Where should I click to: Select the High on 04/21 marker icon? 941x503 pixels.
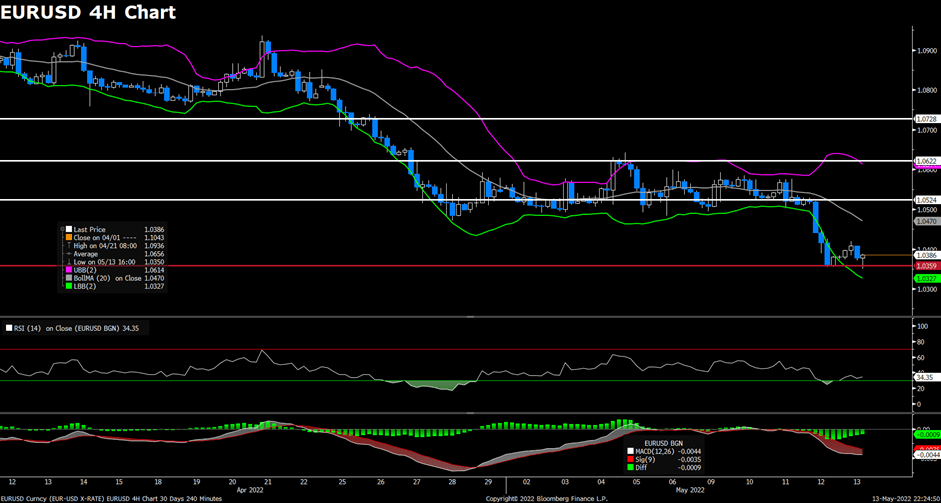(x=69, y=245)
